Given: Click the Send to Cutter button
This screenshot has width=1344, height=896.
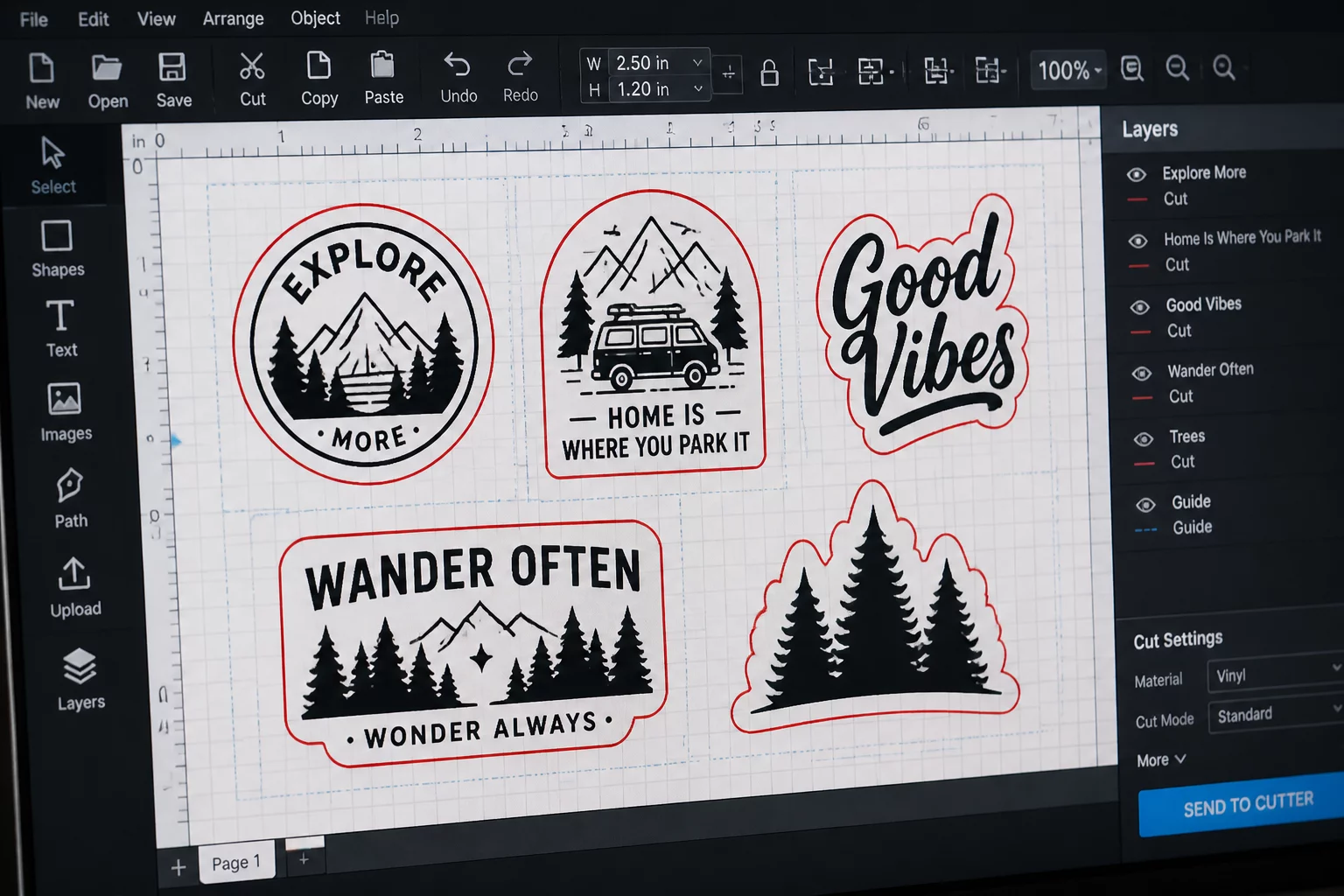Looking at the screenshot, I should click(x=1242, y=804).
